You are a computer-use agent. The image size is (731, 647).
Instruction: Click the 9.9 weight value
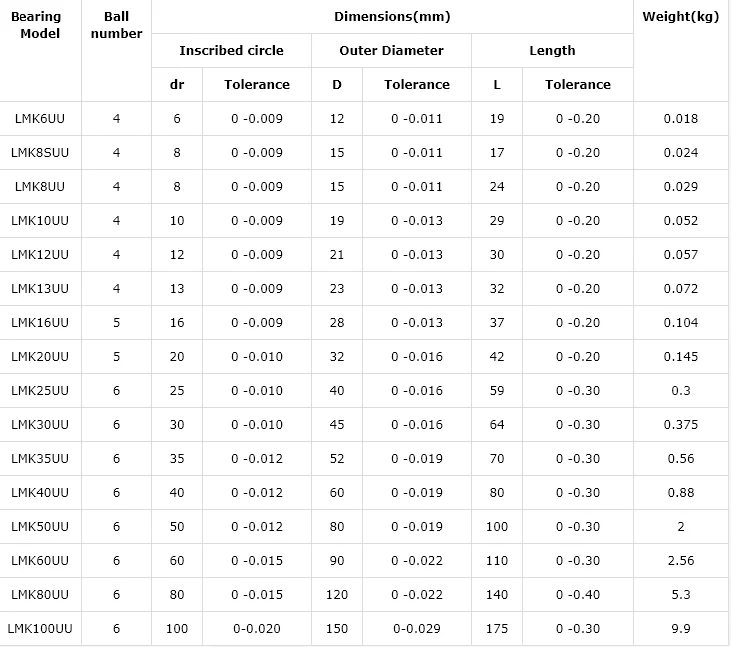[x=681, y=628]
